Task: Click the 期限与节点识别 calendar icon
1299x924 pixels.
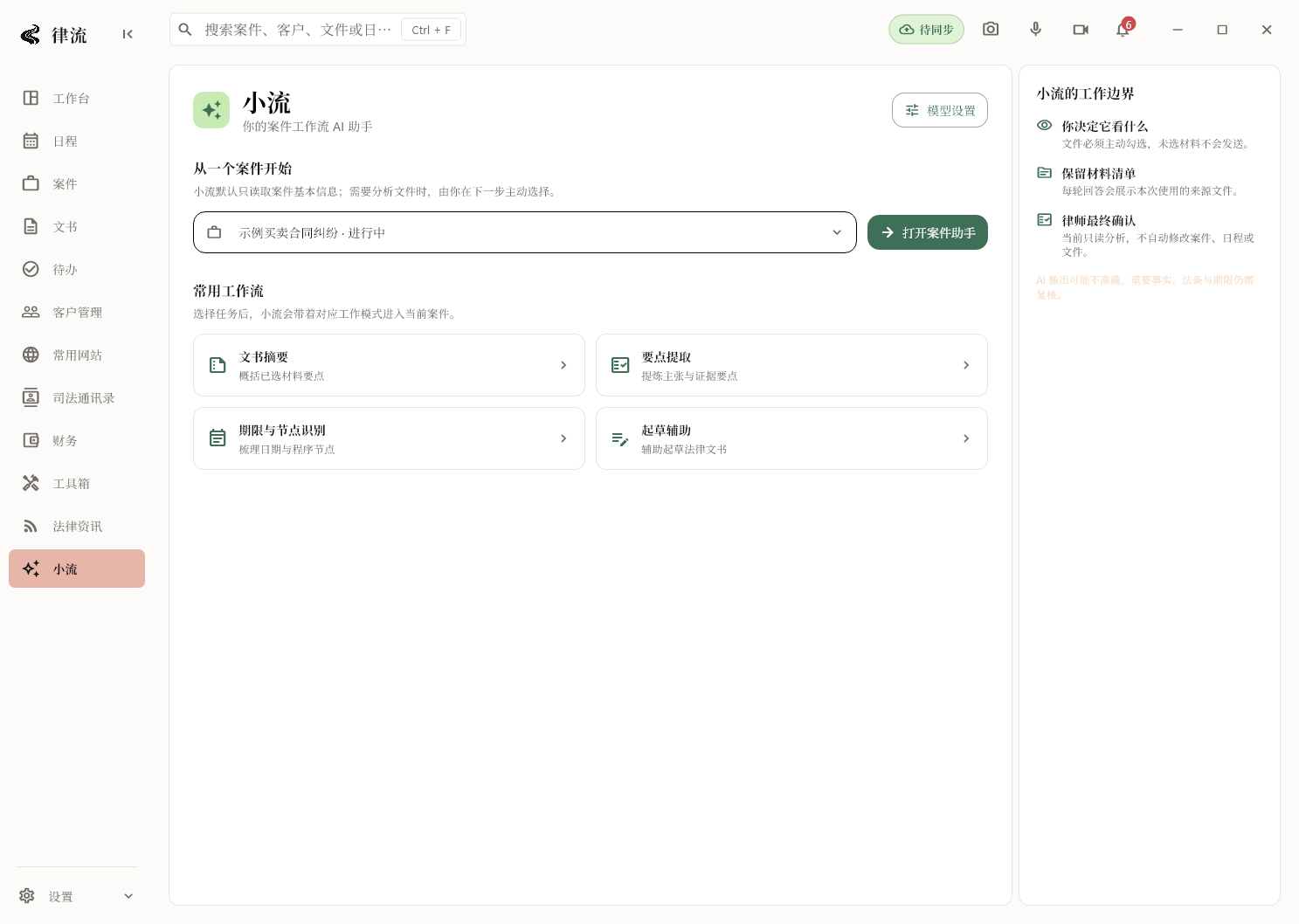Action: pyautogui.click(x=218, y=438)
